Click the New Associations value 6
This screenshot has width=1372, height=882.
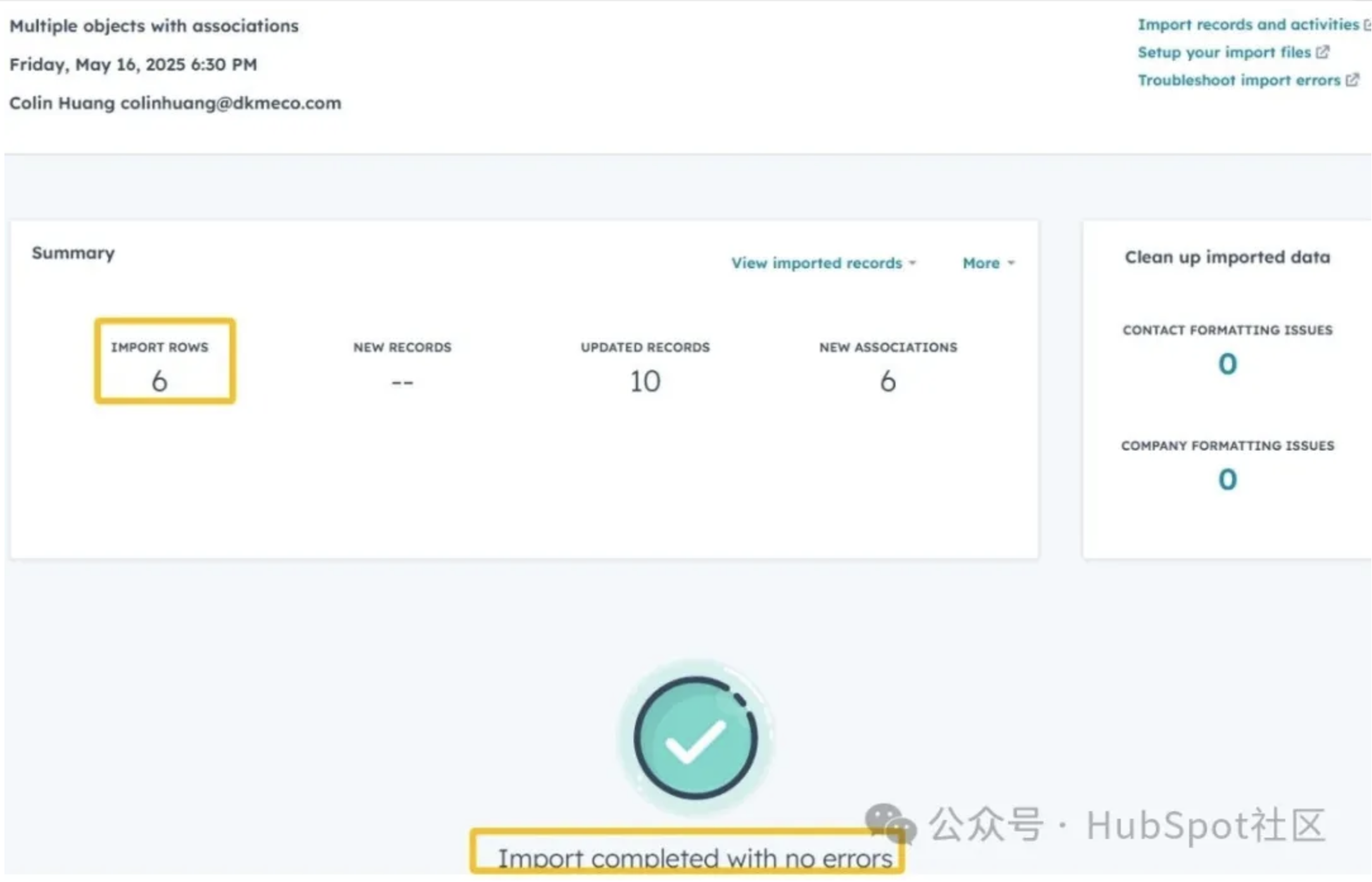887,382
